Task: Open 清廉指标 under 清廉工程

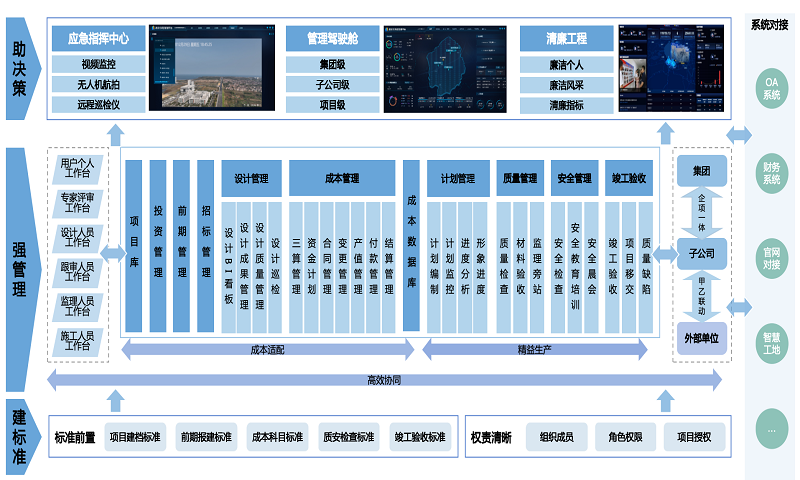Action: [566, 104]
